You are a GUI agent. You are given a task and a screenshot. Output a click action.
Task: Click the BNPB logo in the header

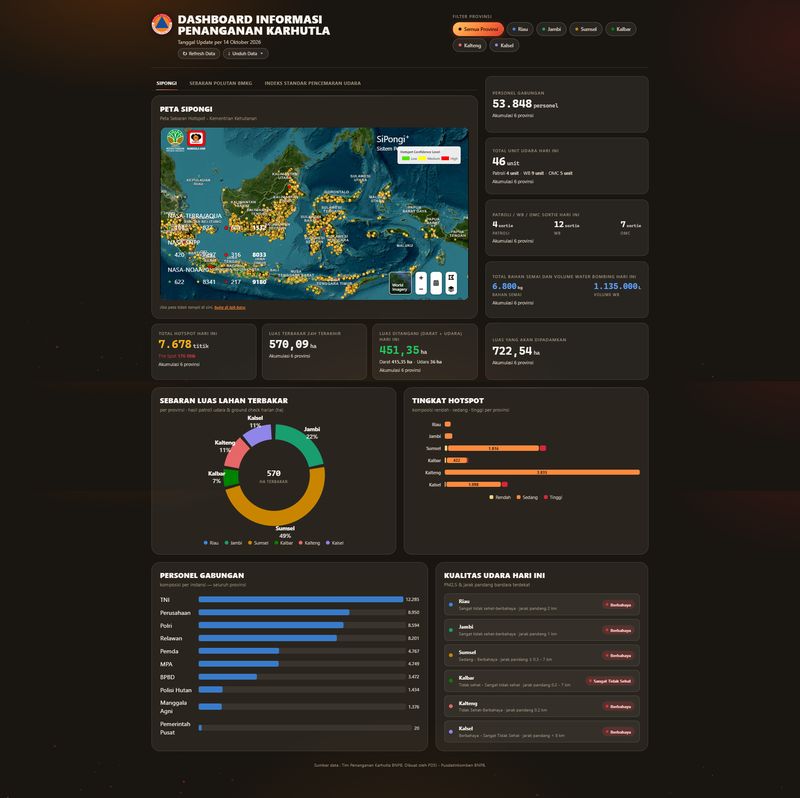coord(162,24)
